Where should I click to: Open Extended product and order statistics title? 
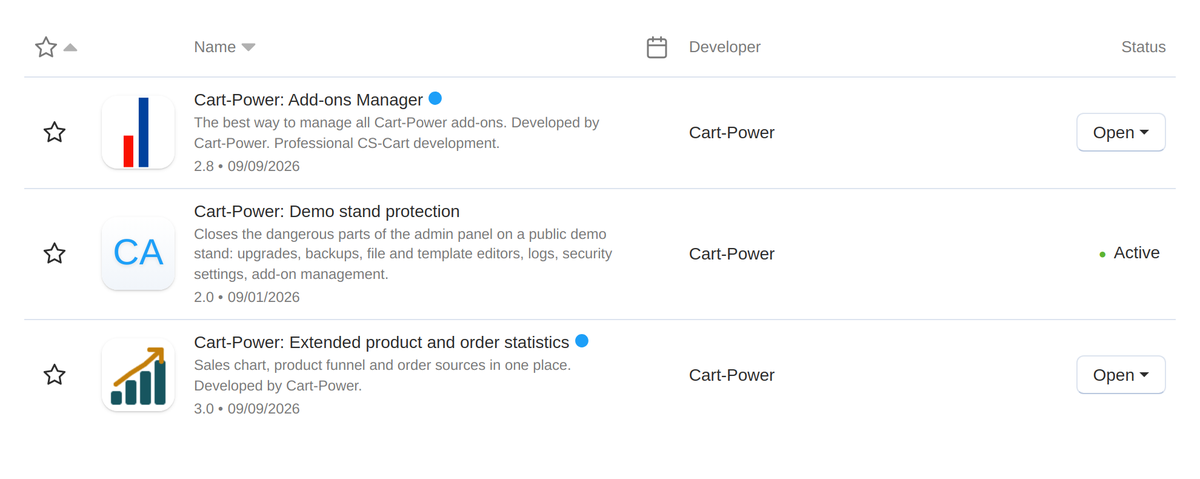click(x=381, y=342)
